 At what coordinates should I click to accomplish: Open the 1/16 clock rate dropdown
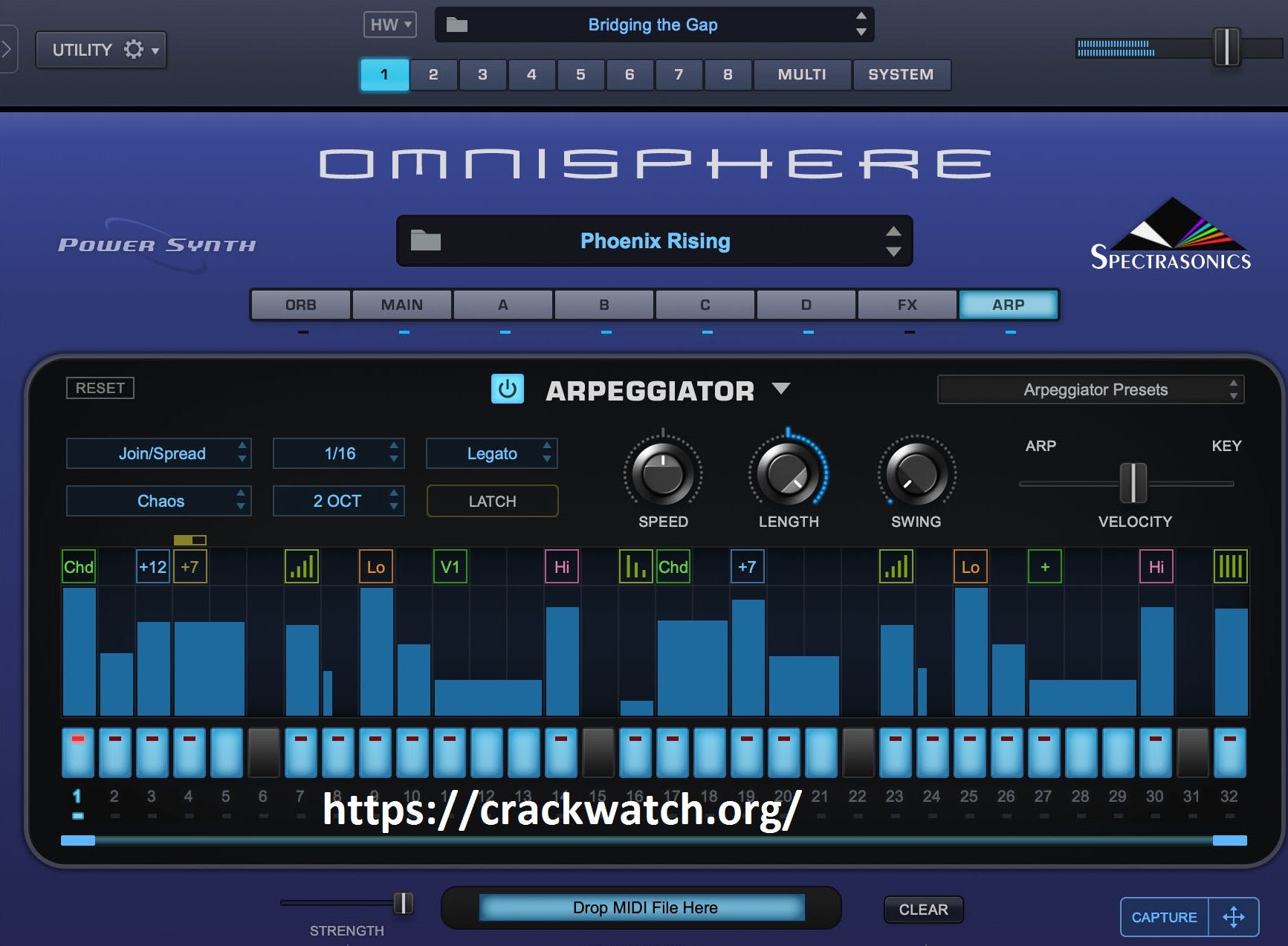pyautogui.click(x=339, y=453)
